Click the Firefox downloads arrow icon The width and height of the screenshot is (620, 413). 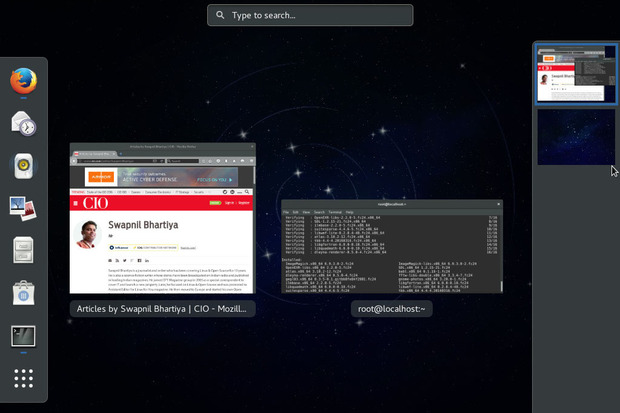click(x=226, y=161)
